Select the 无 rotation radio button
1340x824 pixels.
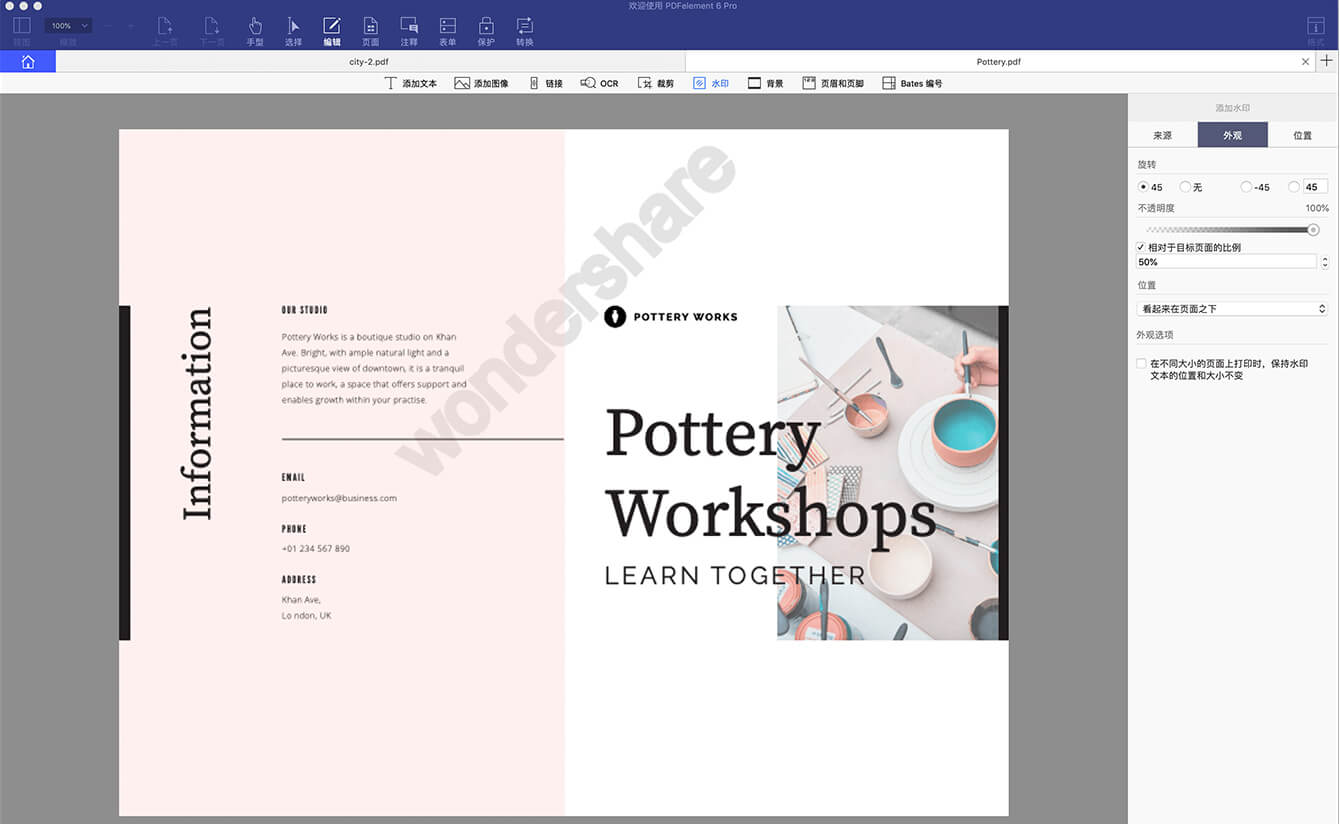click(x=1185, y=187)
